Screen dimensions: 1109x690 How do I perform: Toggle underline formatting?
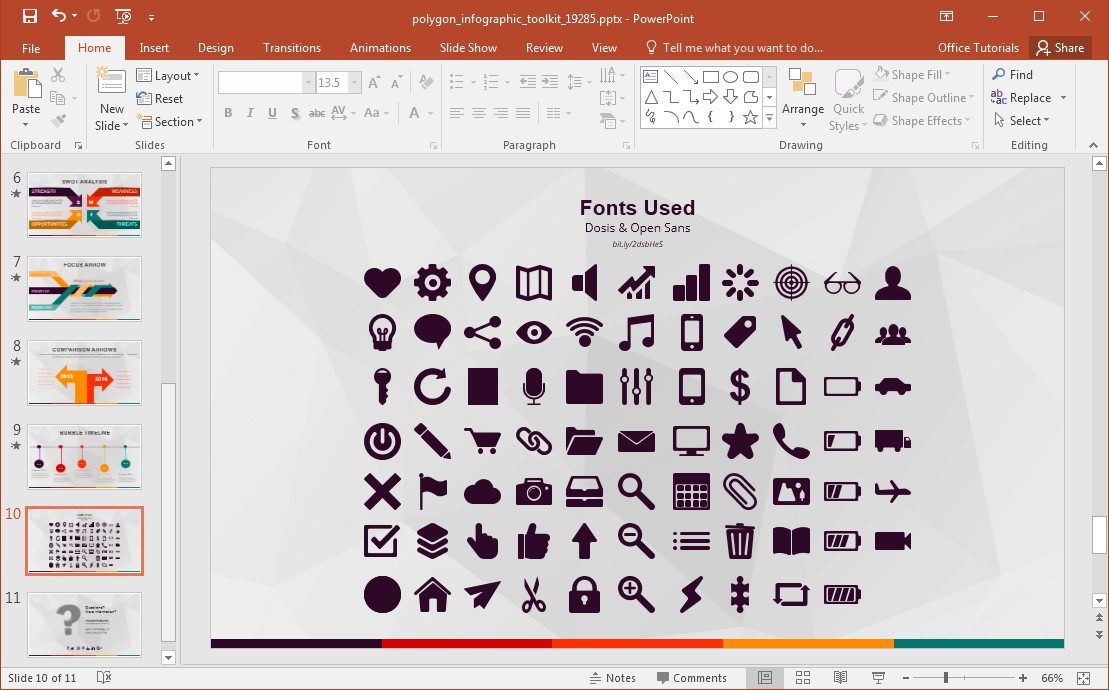tap(270, 113)
